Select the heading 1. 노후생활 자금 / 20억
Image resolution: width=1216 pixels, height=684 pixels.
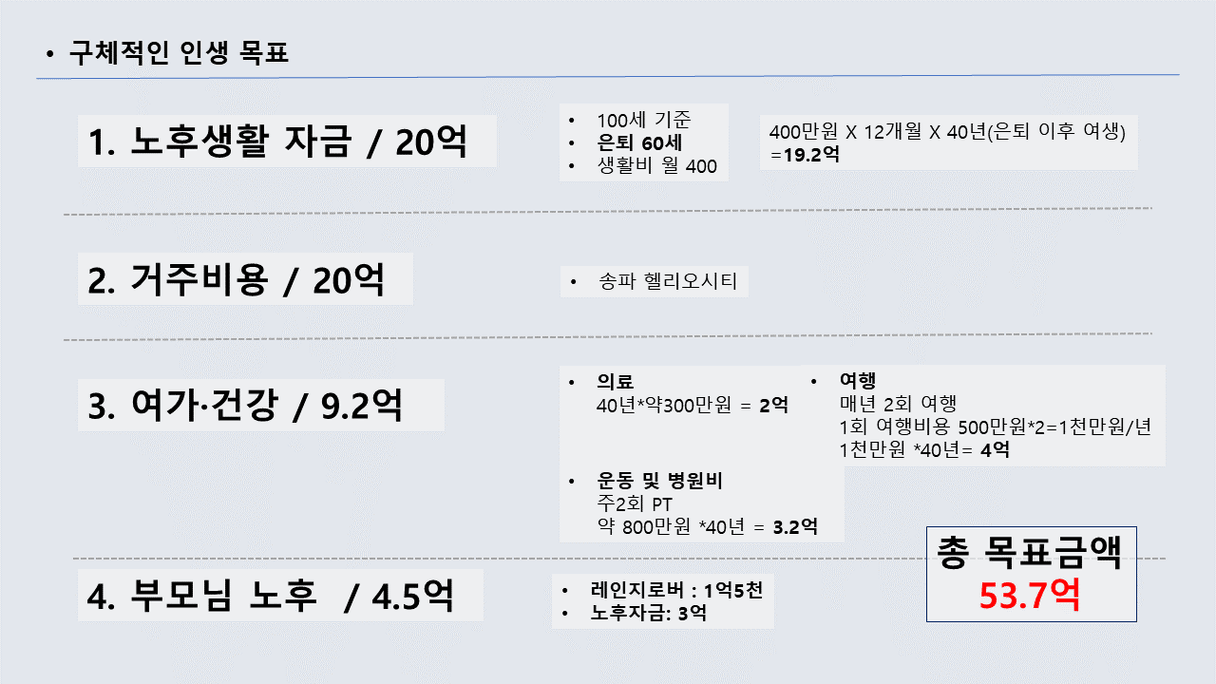pos(277,143)
